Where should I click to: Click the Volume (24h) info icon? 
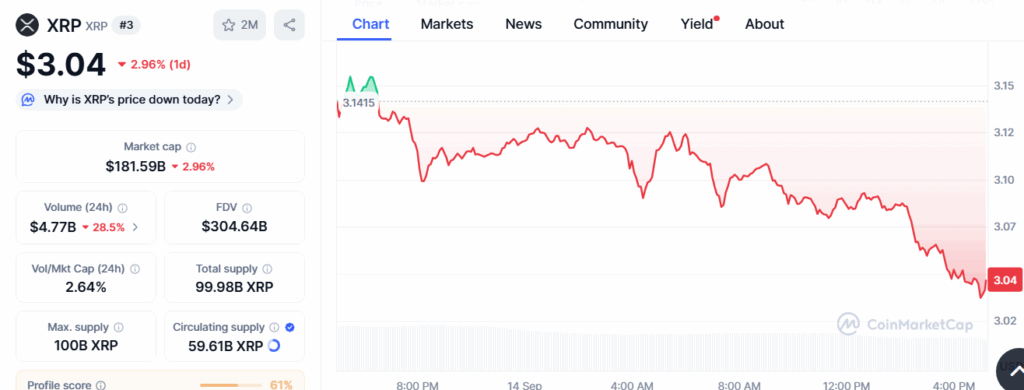[123, 208]
